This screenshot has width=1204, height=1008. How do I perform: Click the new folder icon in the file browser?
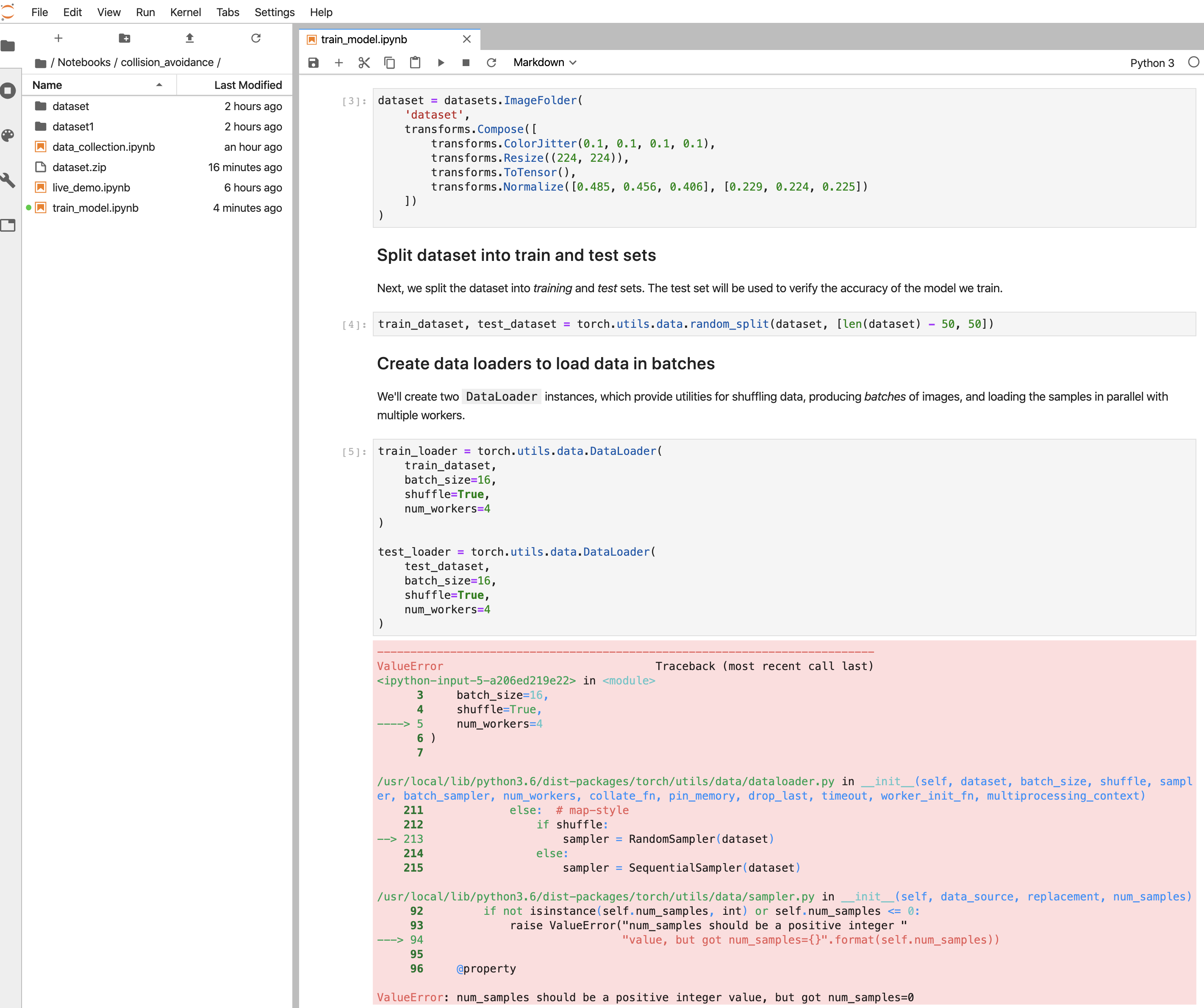click(x=125, y=39)
